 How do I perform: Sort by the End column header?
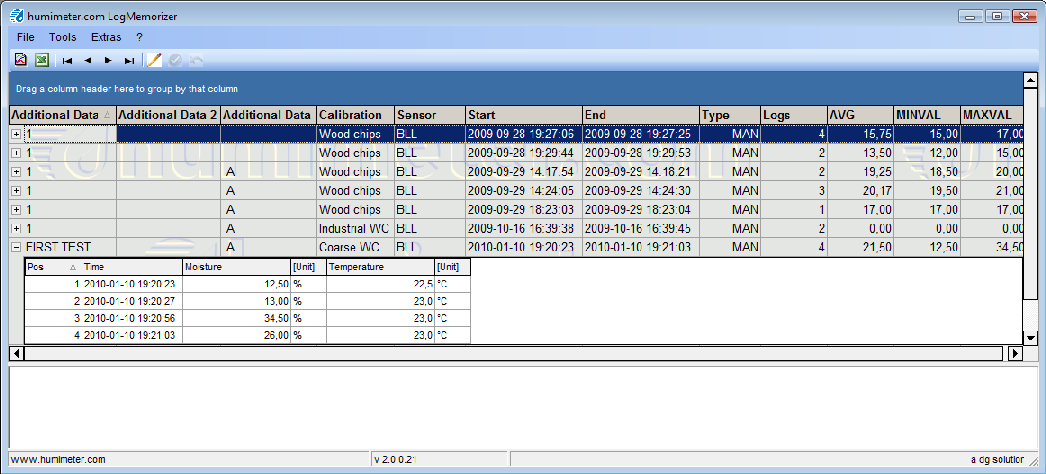[641, 115]
